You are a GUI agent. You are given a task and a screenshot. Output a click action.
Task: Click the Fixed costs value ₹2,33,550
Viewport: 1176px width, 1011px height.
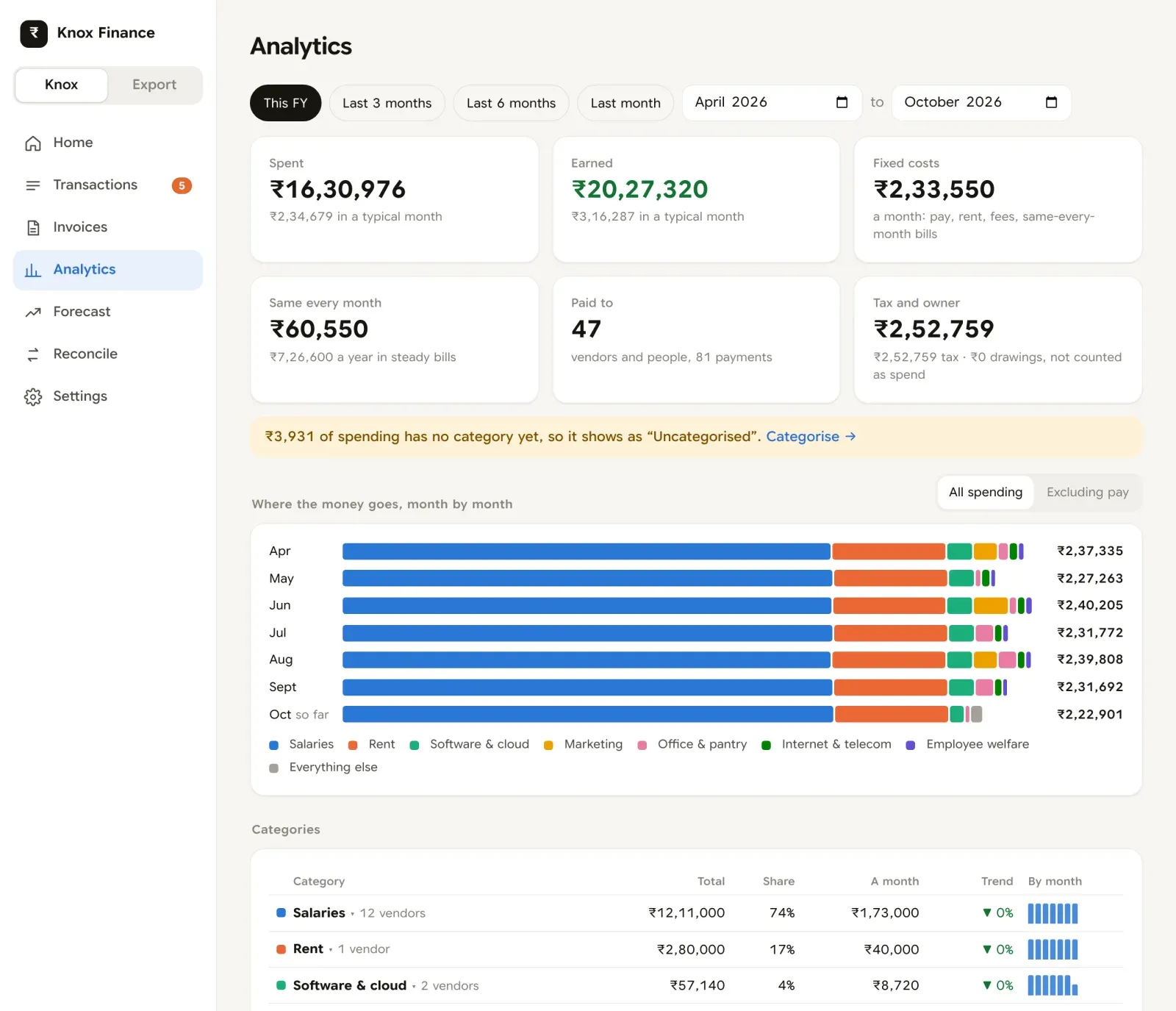point(933,190)
